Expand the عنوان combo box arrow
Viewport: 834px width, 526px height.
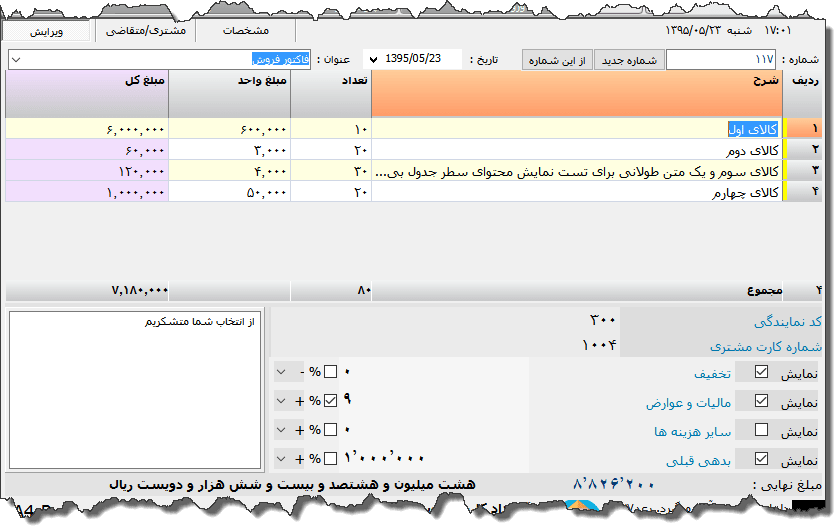point(15,60)
